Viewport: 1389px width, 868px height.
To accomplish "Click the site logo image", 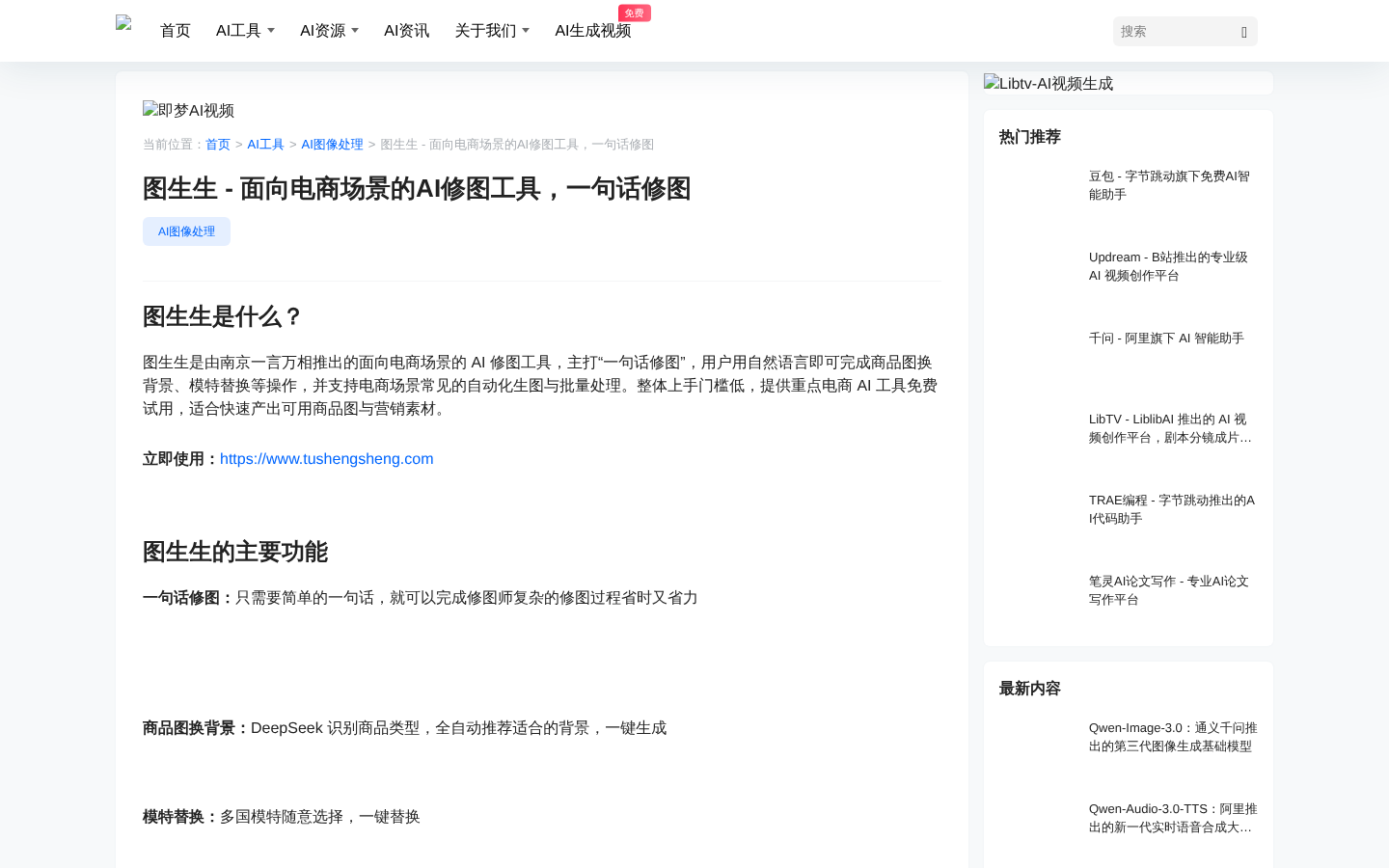I will point(123,23).
